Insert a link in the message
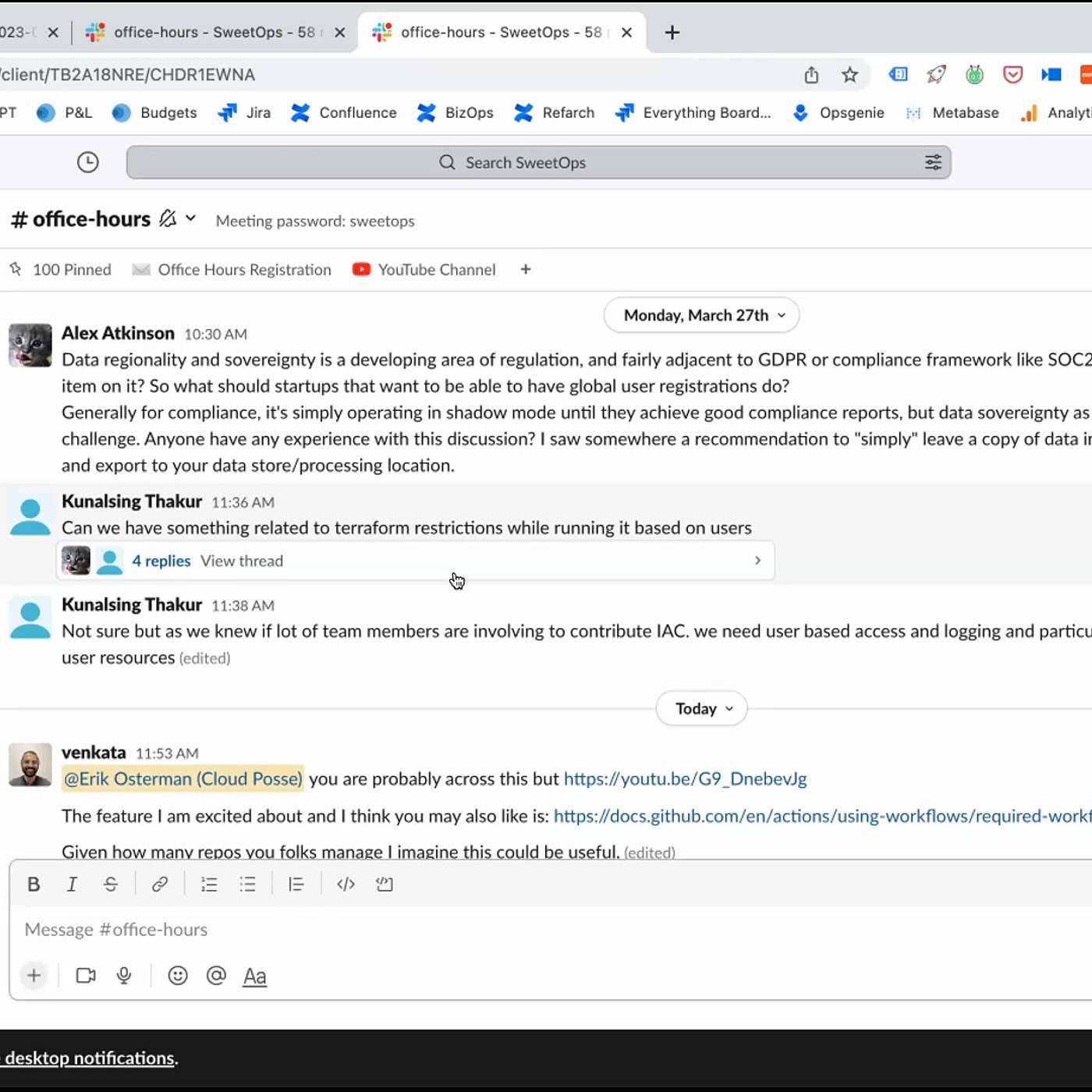 [159, 884]
